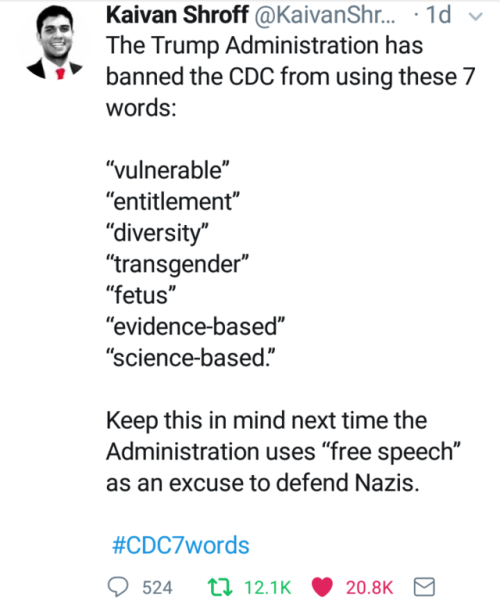The height and width of the screenshot is (607, 500).
Task: Open tweet text about banned CDC words
Action: (291, 76)
